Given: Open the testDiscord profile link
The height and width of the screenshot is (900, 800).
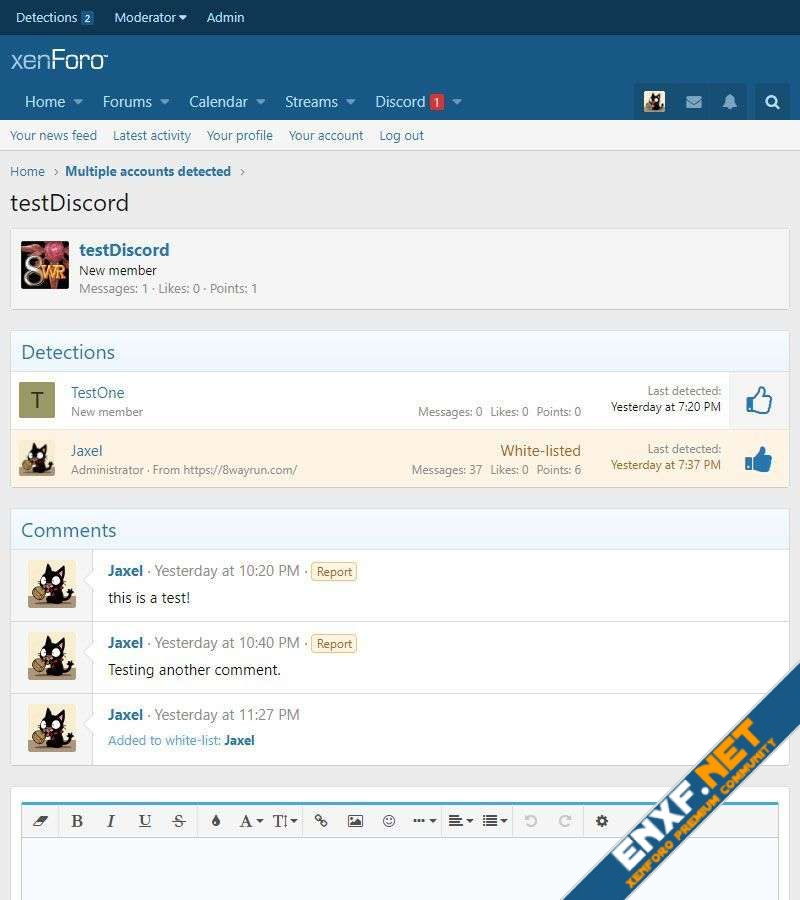Looking at the screenshot, I should [x=124, y=250].
